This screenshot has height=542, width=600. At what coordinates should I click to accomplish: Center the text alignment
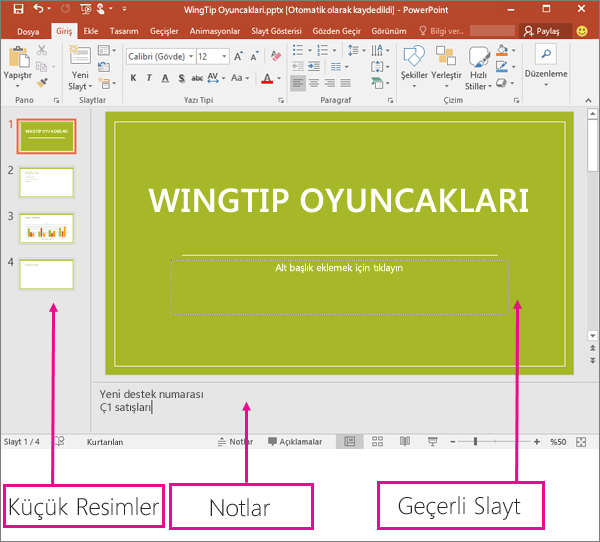tap(314, 83)
